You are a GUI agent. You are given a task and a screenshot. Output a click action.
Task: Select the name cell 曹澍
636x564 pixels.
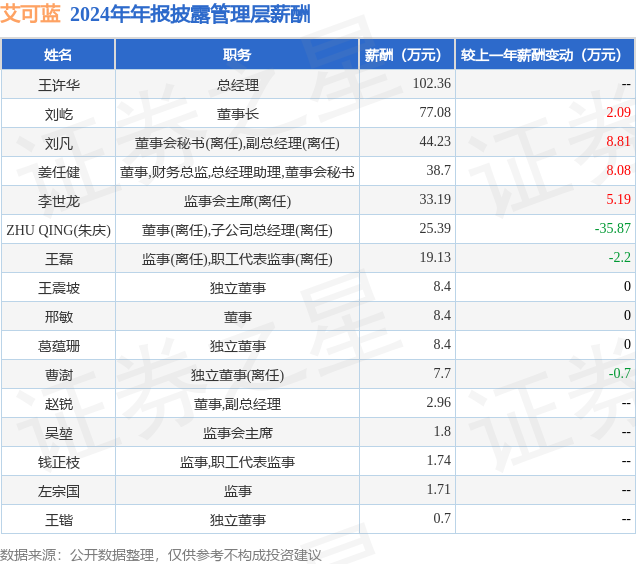(x=59, y=375)
